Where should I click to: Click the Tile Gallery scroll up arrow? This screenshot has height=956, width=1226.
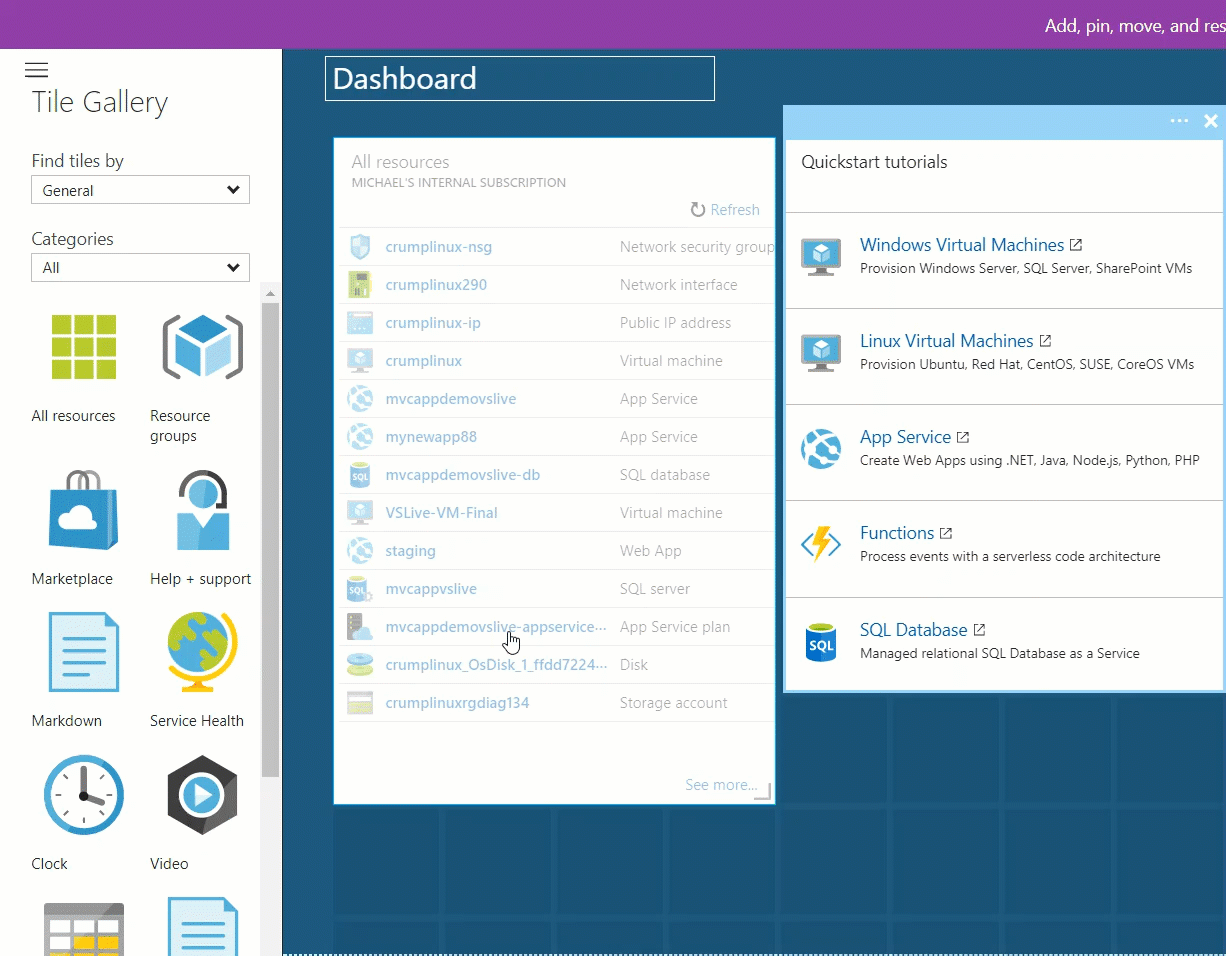point(270,293)
